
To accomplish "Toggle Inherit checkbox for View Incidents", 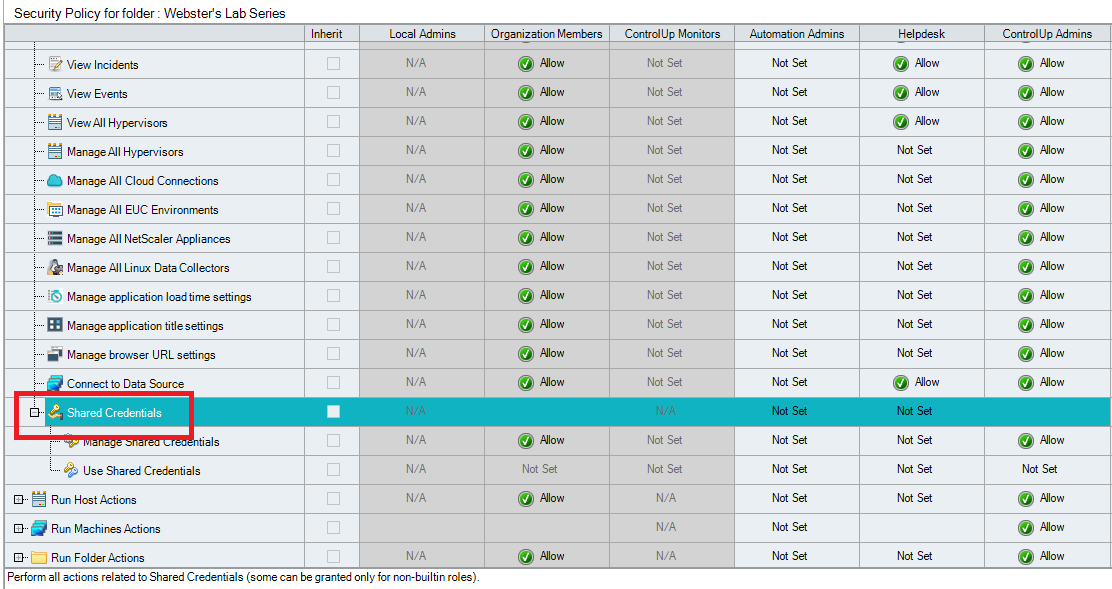I will pyautogui.click(x=333, y=64).
